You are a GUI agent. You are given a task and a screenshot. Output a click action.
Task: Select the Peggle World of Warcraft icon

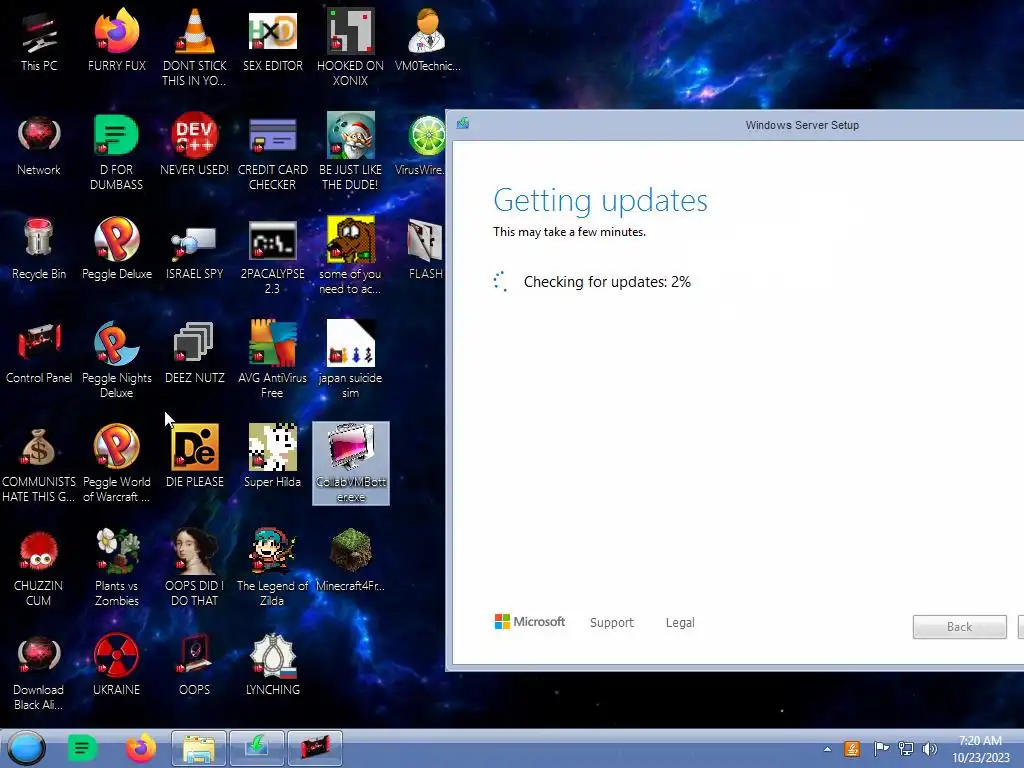click(116, 464)
